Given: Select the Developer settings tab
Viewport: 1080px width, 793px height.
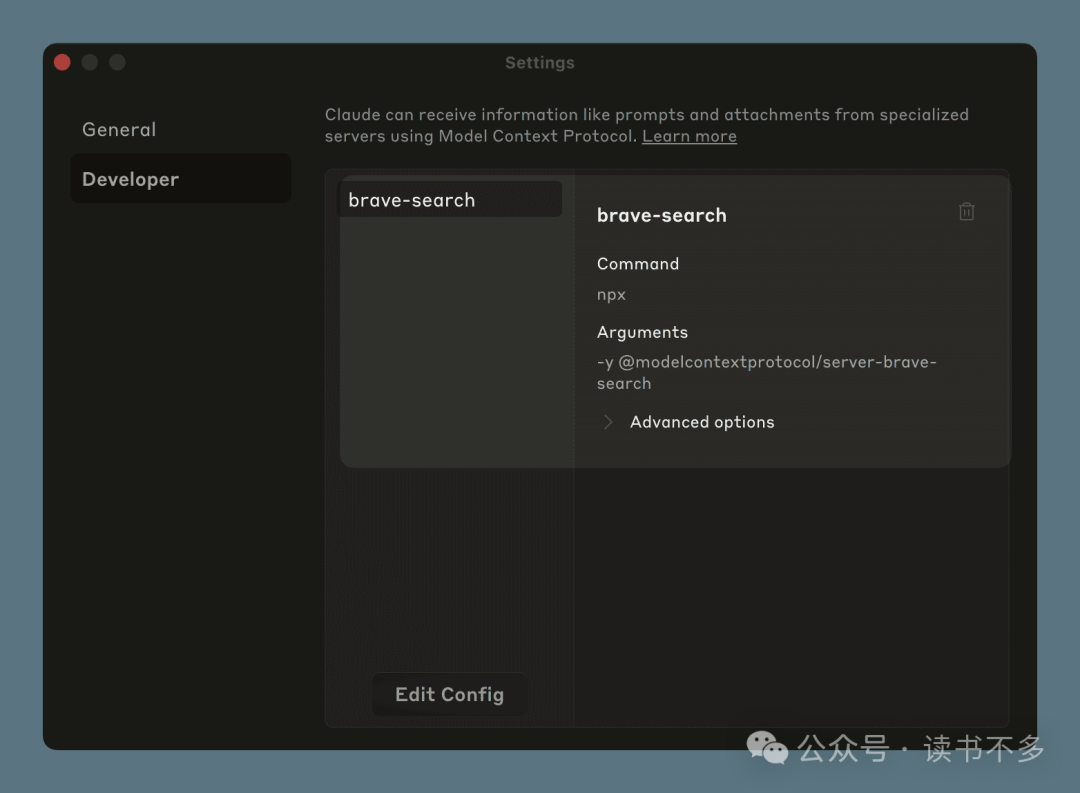Looking at the screenshot, I should 180,179.
